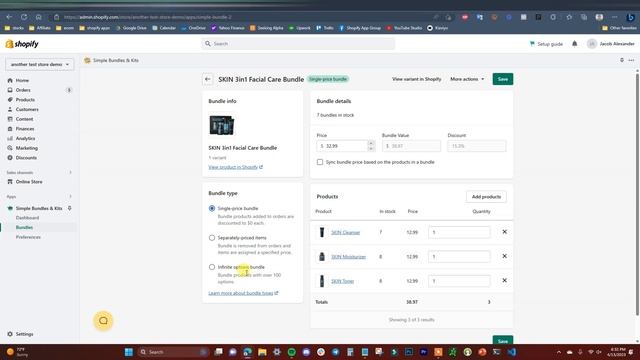This screenshot has height=360, width=640.
Task: Remove SKIN Cleanser from bundle
Action: pyautogui.click(x=504, y=232)
